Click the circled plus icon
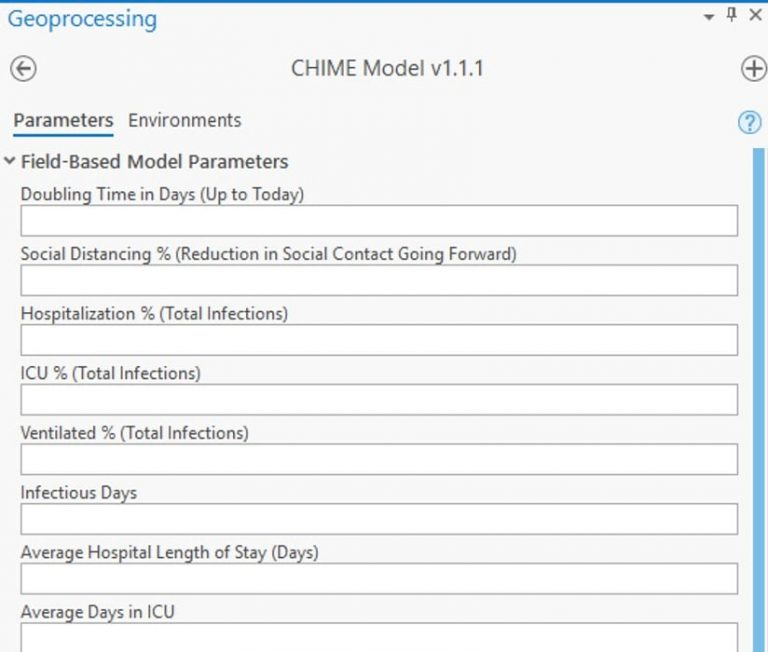768x652 pixels. point(753,69)
